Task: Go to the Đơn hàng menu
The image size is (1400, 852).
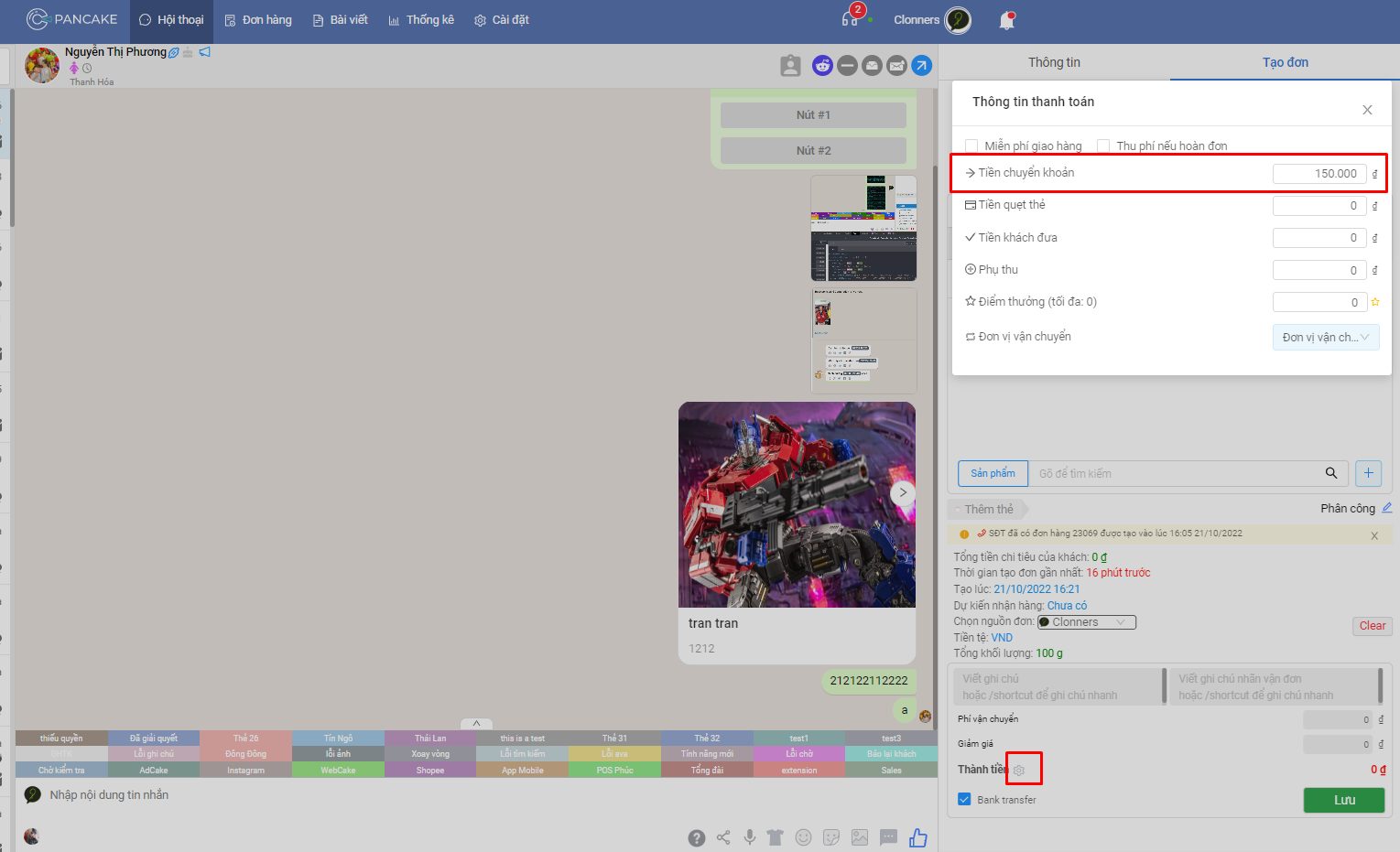Action: [258, 20]
